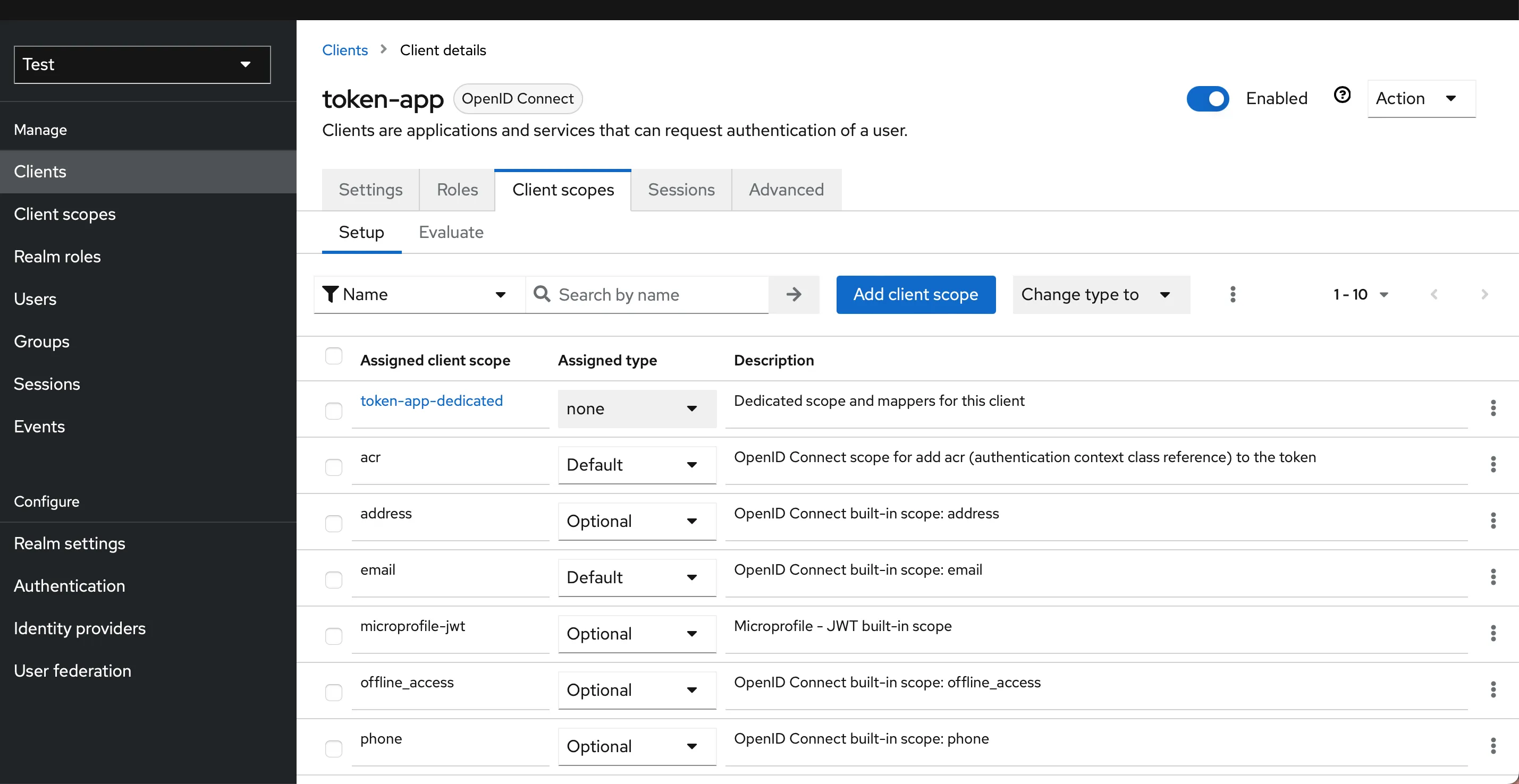Image resolution: width=1519 pixels, height=784 pixels.
Task: Click the help question mark icon
Action: coord(1342,96)
